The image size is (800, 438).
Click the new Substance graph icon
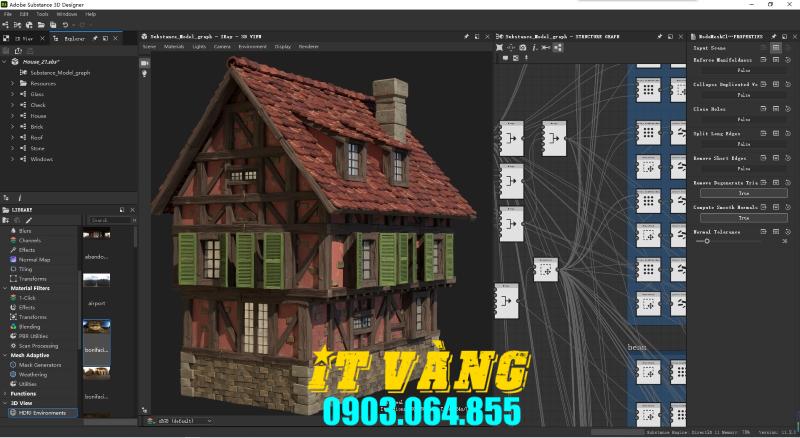(x=5, y=25)
